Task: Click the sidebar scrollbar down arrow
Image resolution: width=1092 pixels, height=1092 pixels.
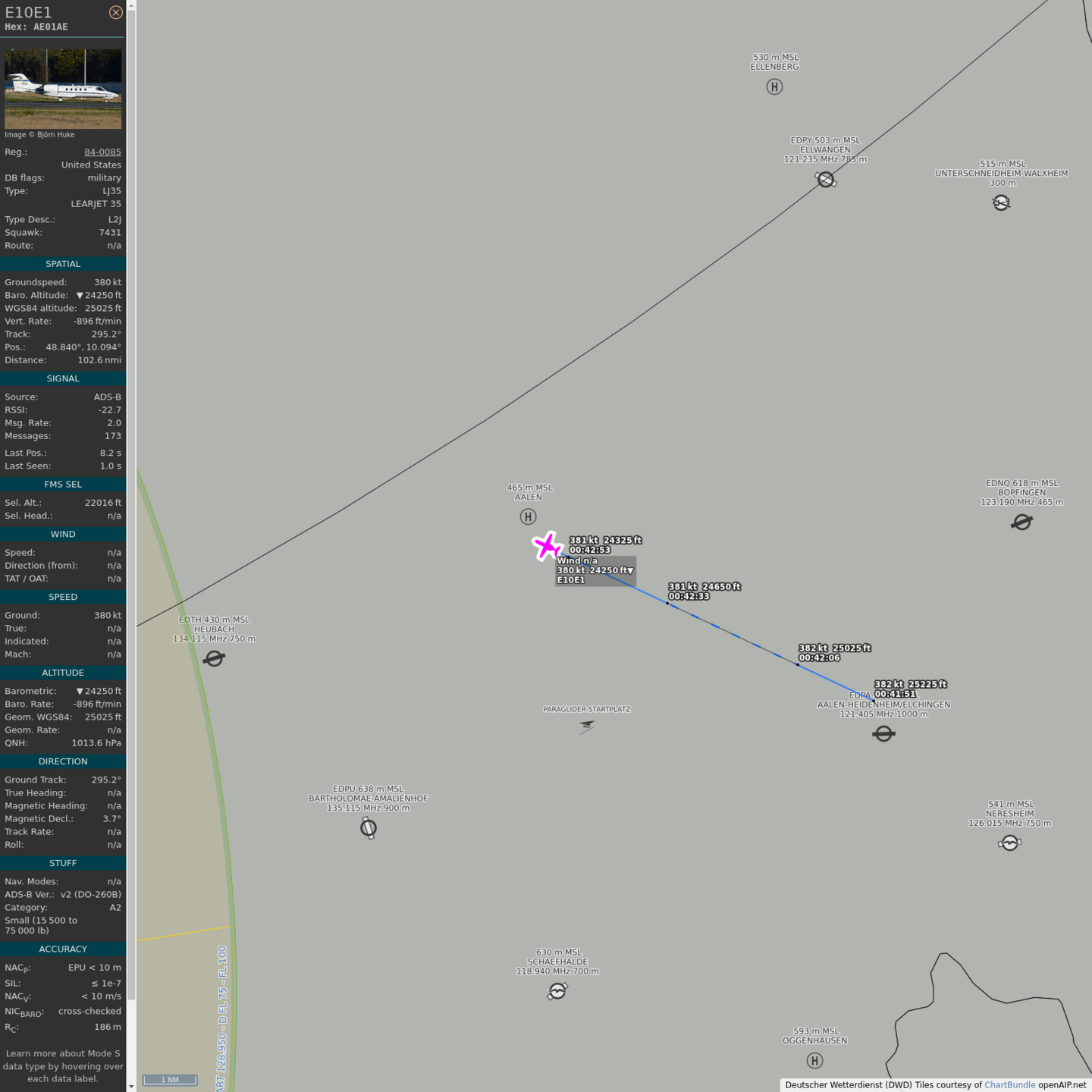Action: 131,1086
